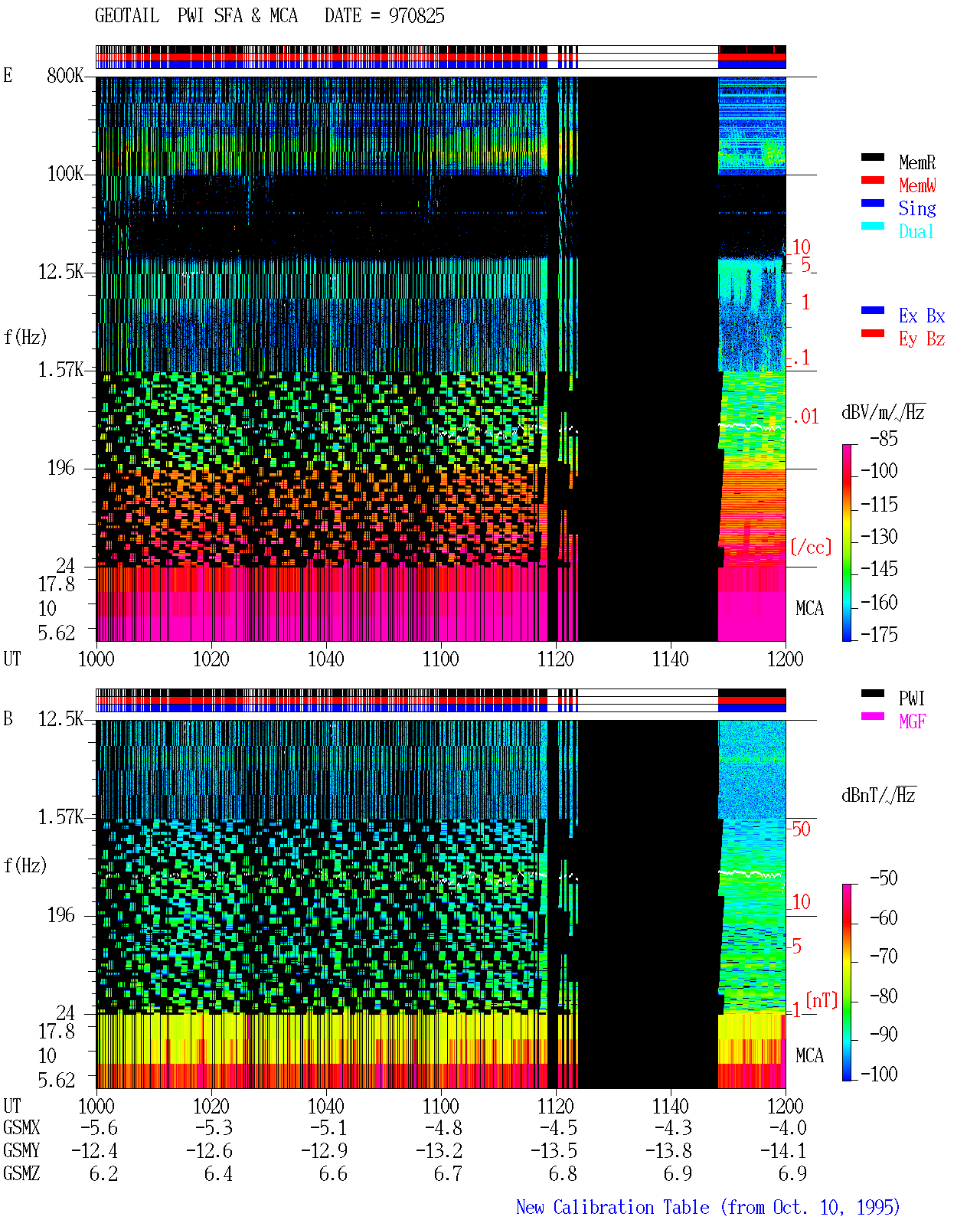Click the dBV/m/√Hz electric field color bar

click(847, 543)
